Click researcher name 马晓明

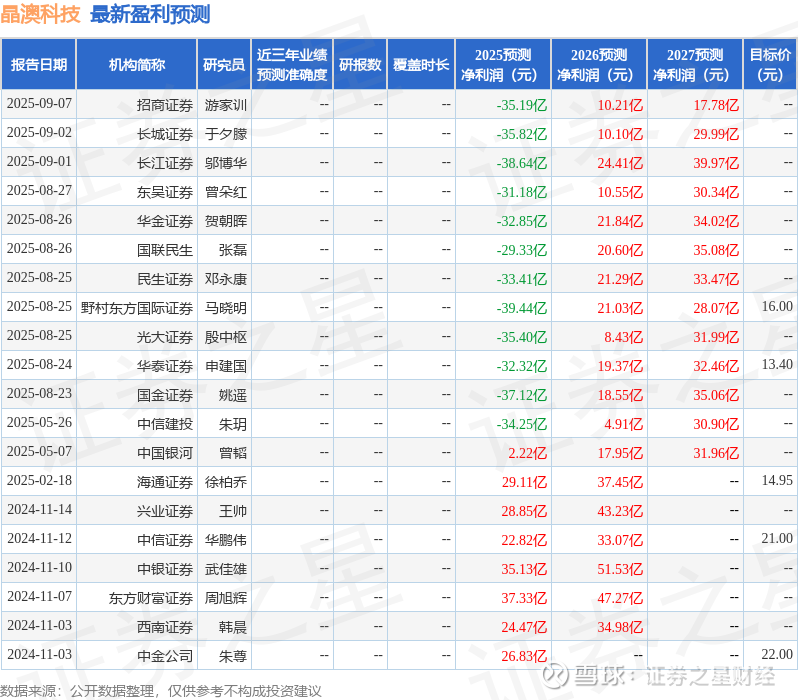pos(226,309)
